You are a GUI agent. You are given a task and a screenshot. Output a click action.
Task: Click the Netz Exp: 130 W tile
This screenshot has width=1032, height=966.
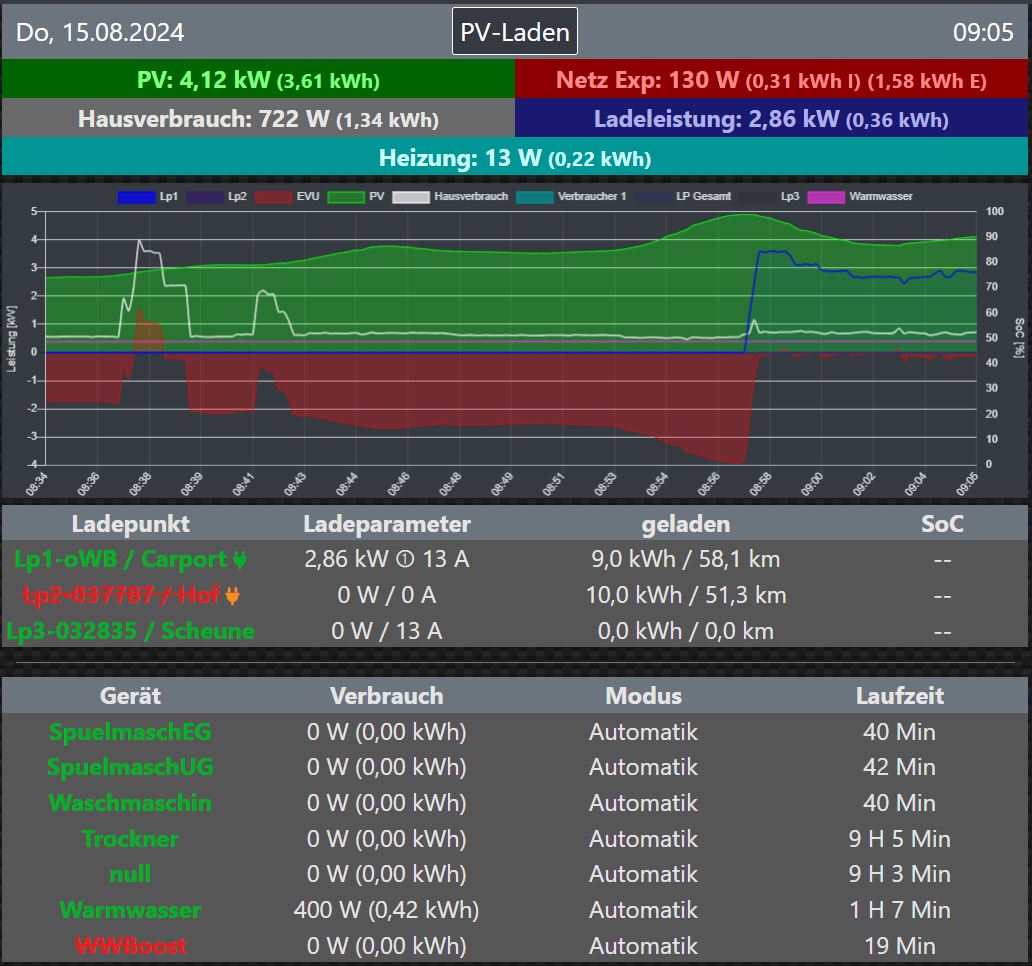click(771, 79)
